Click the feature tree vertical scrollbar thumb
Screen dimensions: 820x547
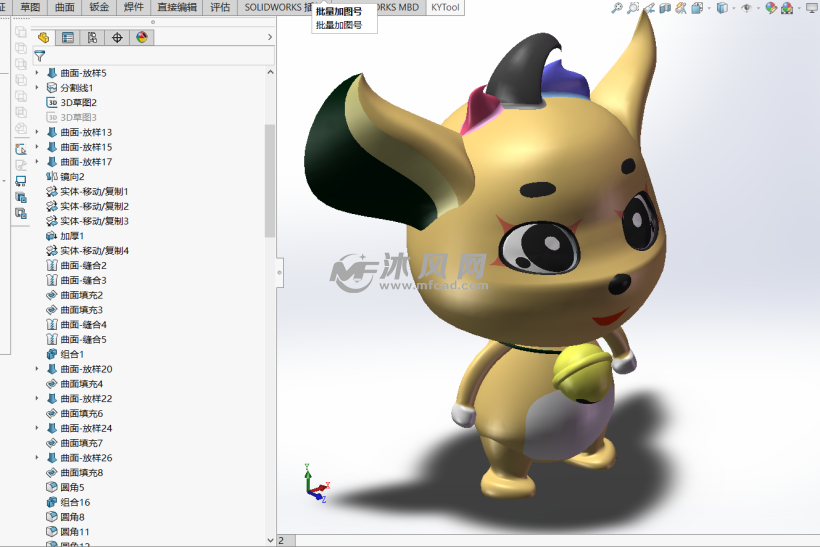pyautogui.click(x=270, y=180)
